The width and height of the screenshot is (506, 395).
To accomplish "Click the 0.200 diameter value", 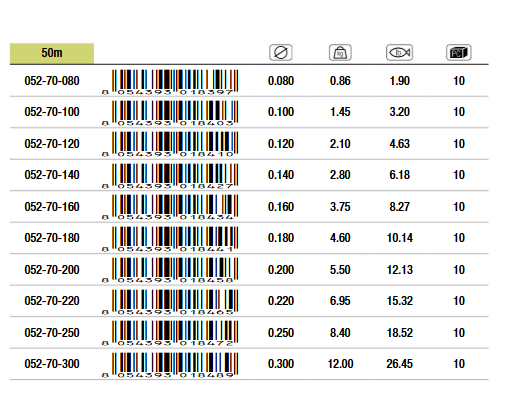I will [281, 270].
